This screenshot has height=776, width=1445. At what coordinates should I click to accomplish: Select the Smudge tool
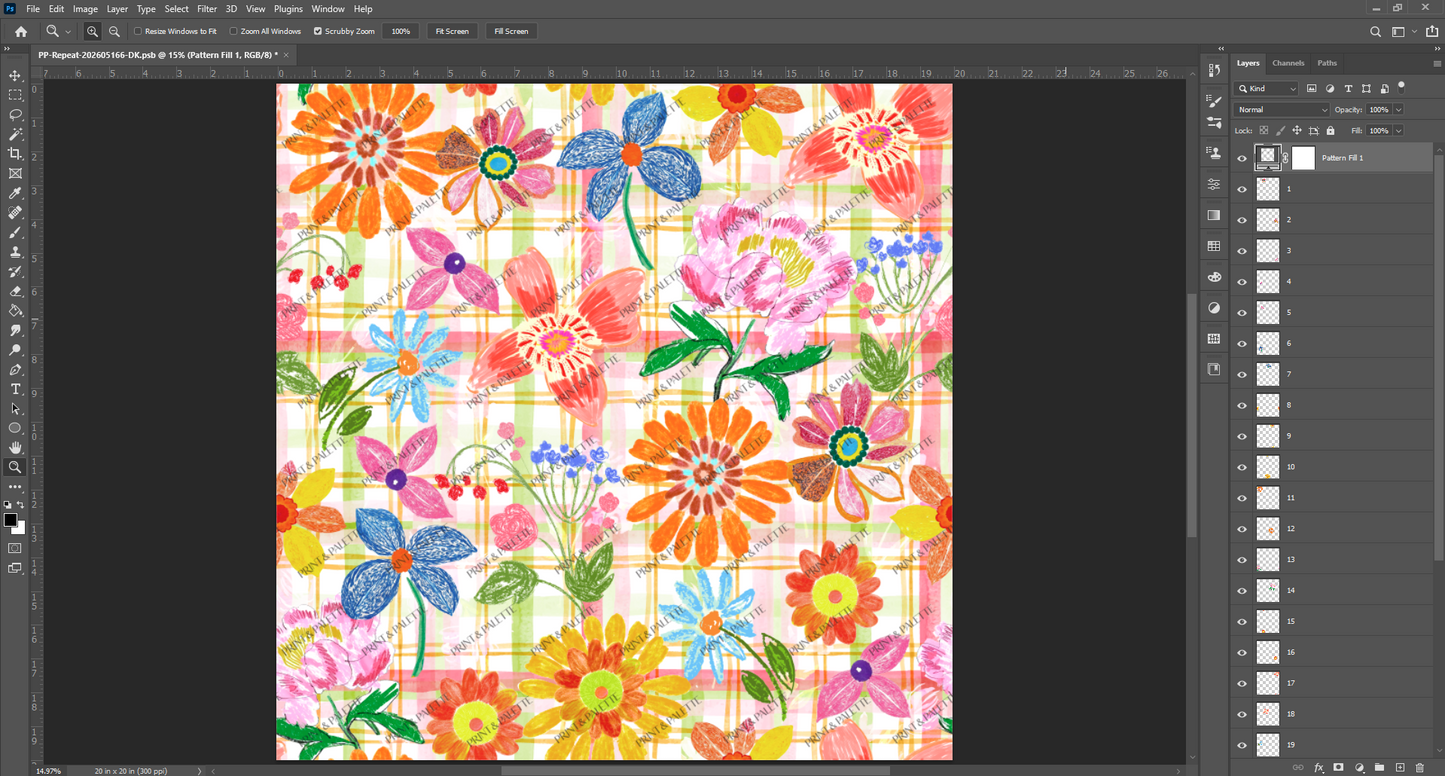(15, 330)
